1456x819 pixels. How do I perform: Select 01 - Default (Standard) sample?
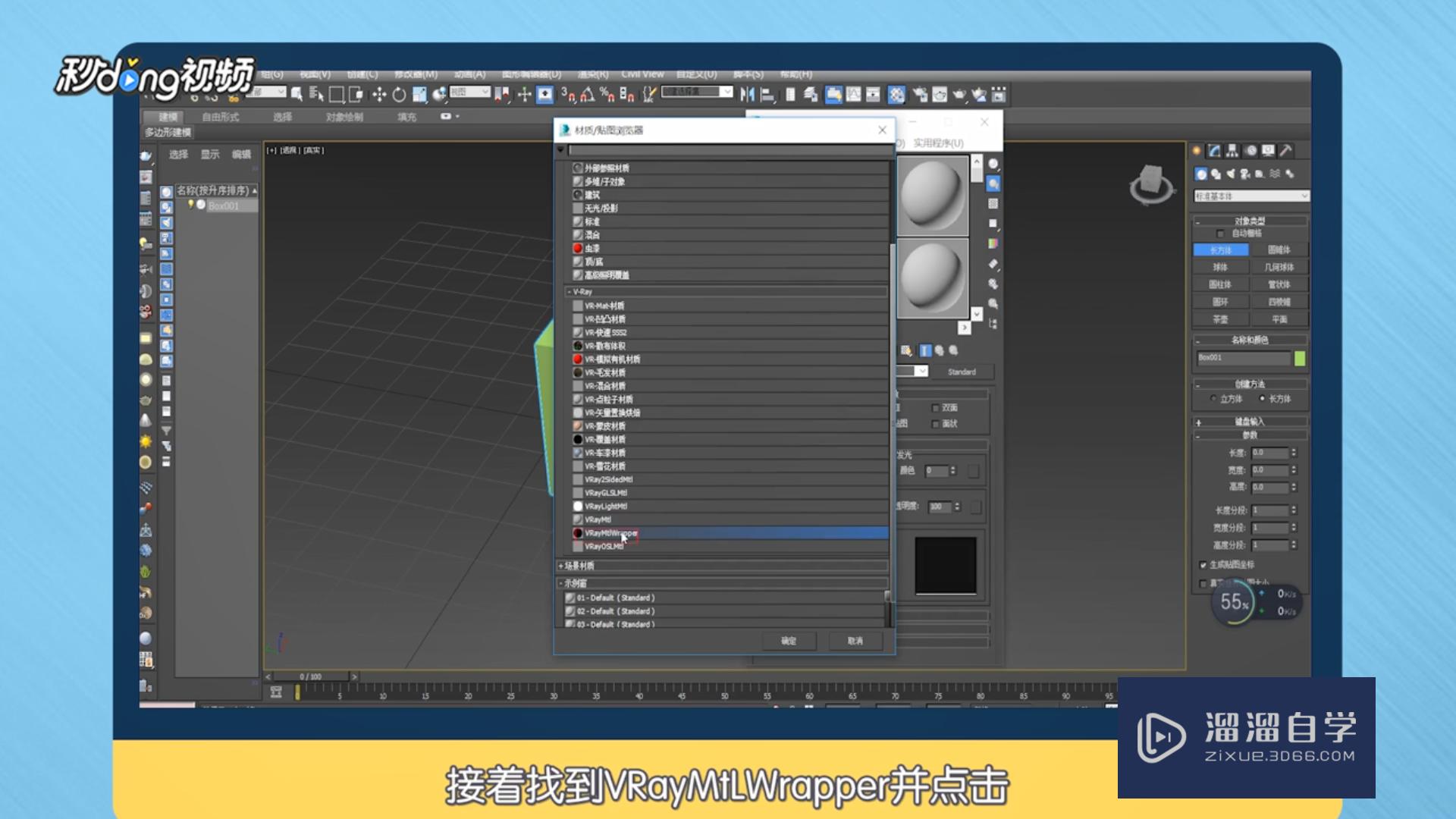tap(724, 598)
